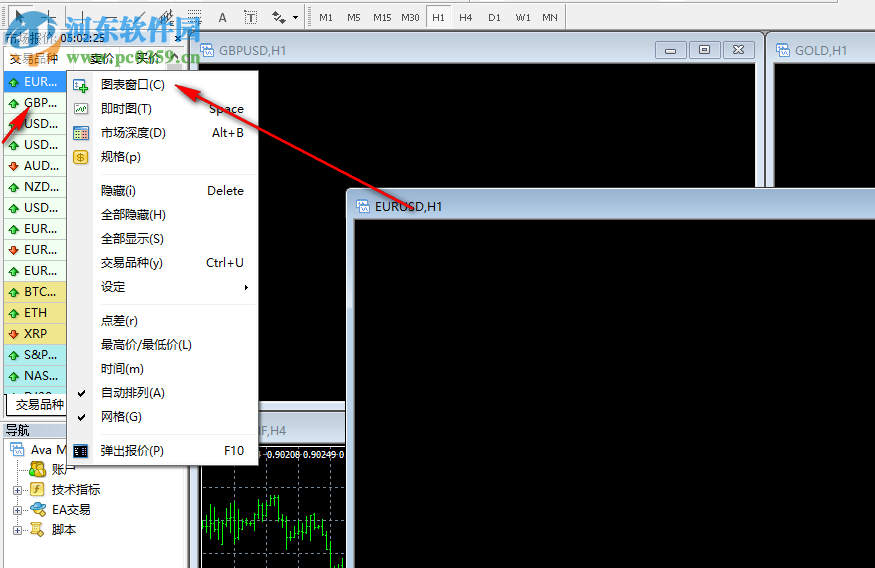Select the equidistant channel tool

[x=166, y=17]
